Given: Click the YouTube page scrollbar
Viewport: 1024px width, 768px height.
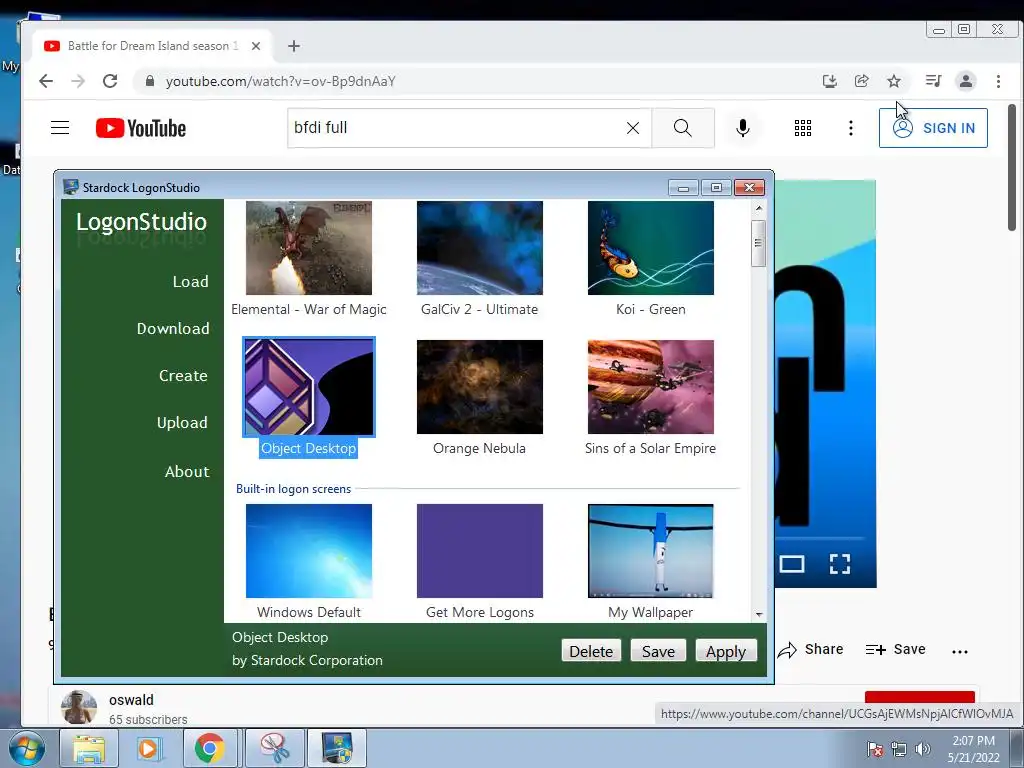Looking at the screenshot, I should (1012, 168).
